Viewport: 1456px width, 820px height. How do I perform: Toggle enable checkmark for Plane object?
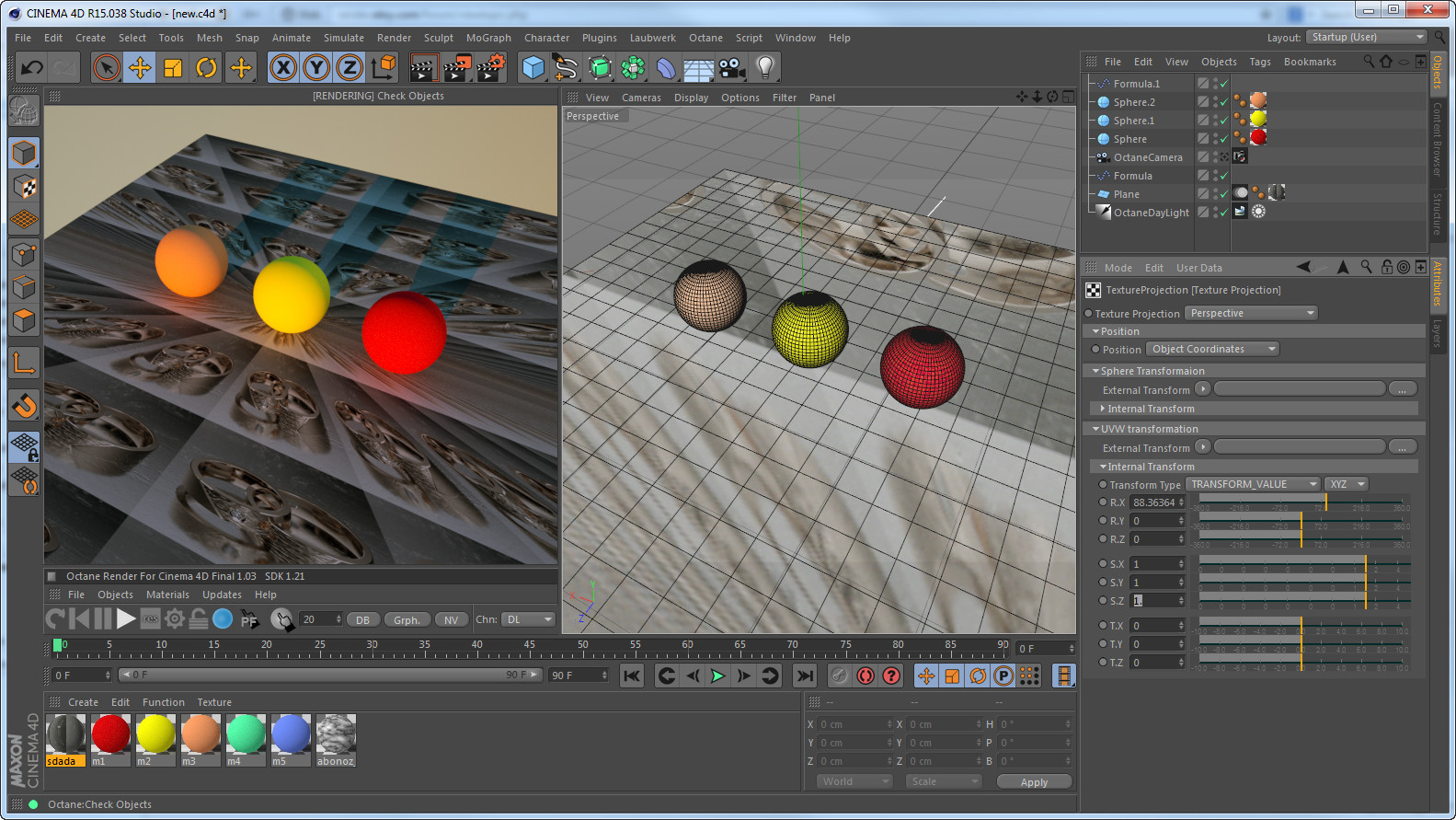pos(1224,194)
